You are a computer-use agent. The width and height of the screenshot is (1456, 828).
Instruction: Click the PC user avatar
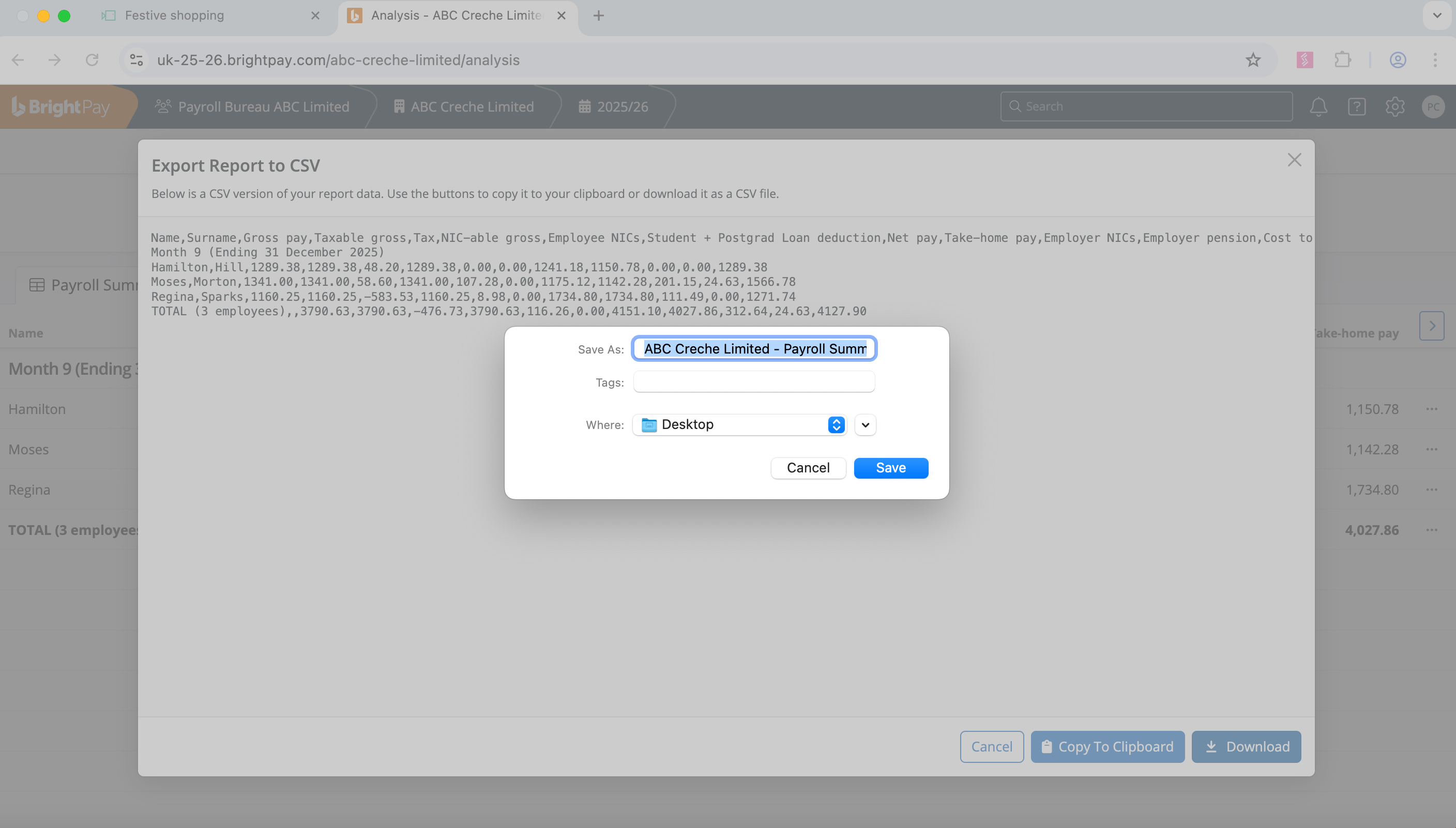(x=1433, y=106)
